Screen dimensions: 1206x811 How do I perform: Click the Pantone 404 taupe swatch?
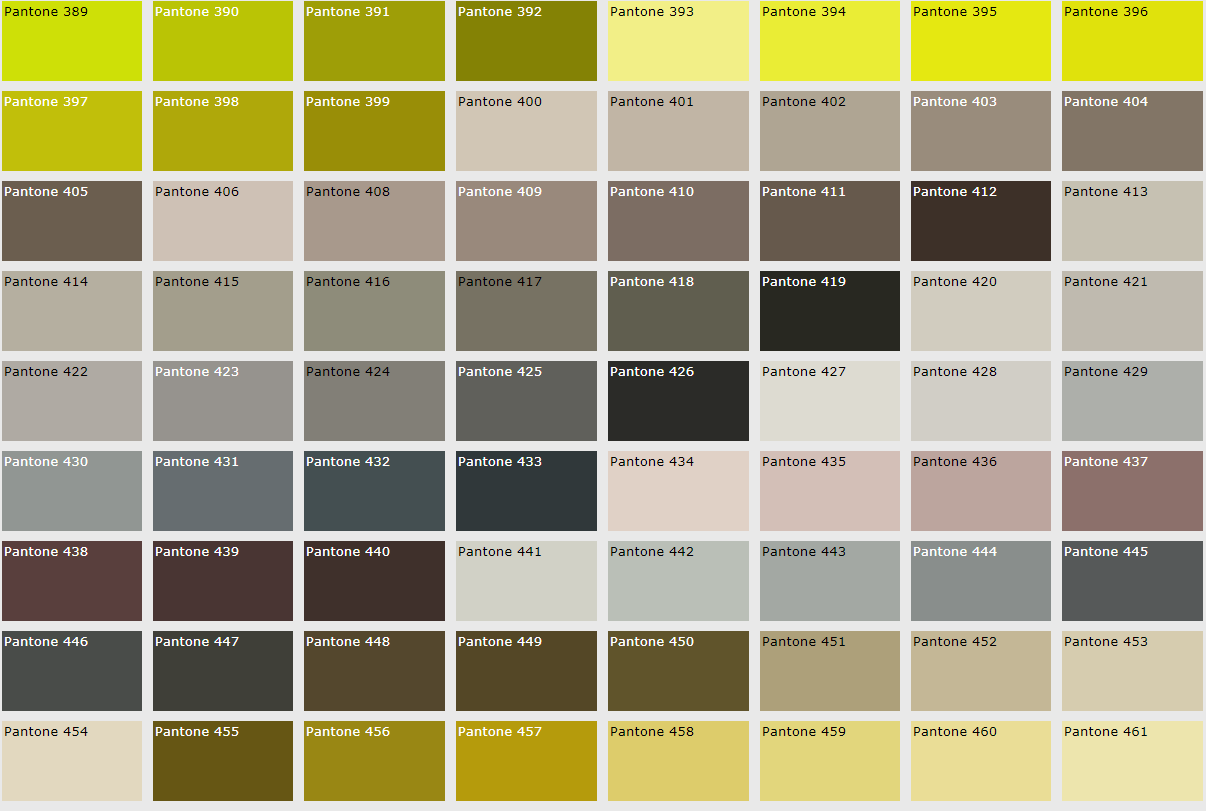point(1132,131)
